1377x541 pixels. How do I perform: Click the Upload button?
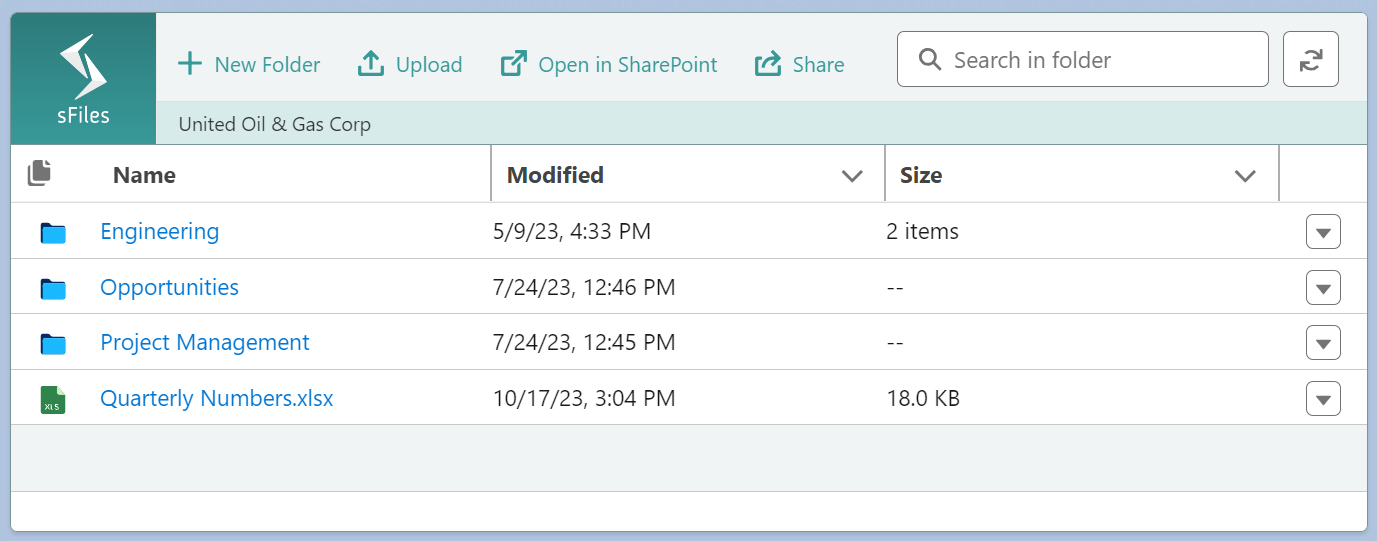click(410, 65)
